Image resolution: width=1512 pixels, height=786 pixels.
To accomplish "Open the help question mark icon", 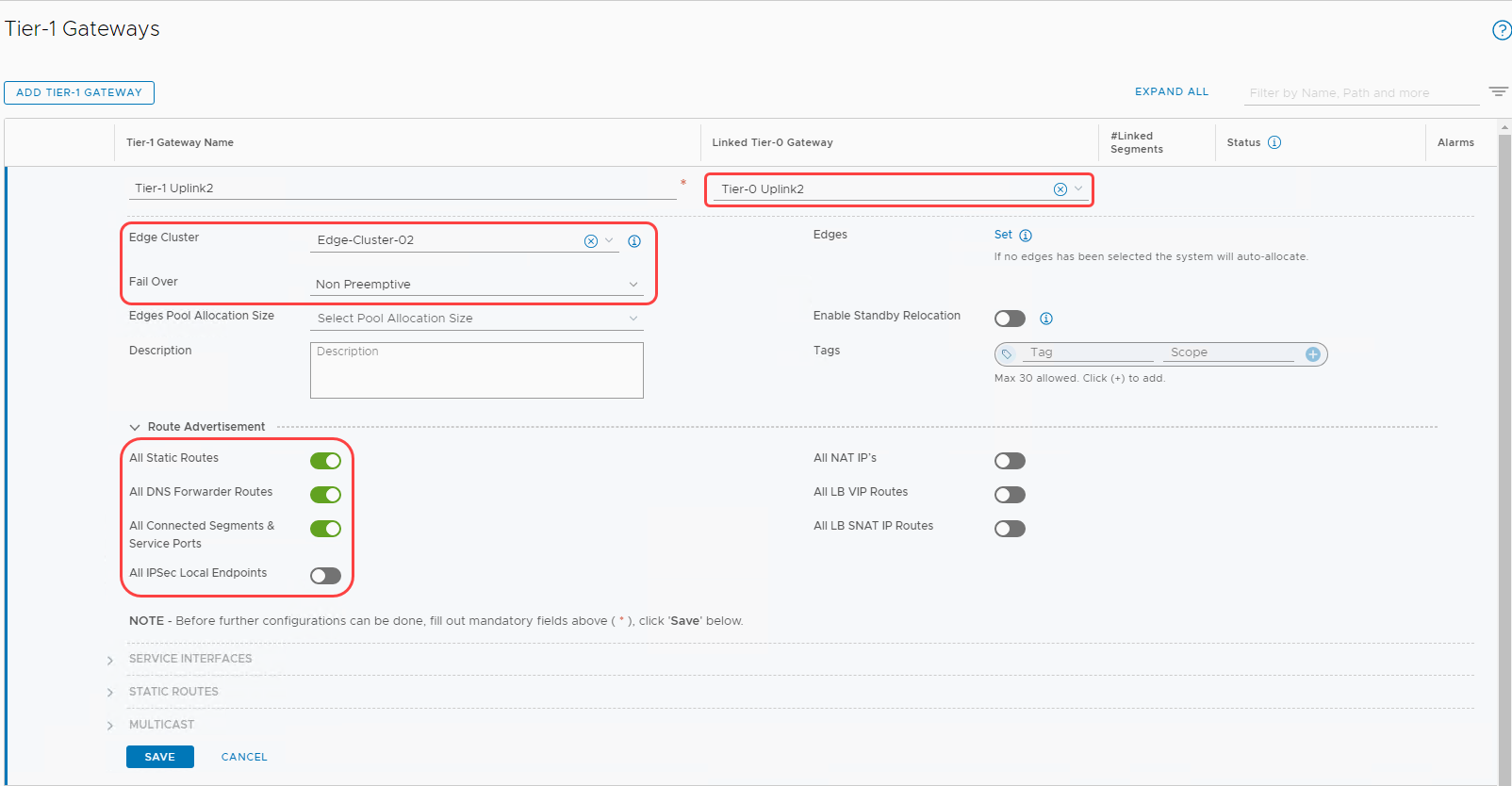I will pos(1502,30).
